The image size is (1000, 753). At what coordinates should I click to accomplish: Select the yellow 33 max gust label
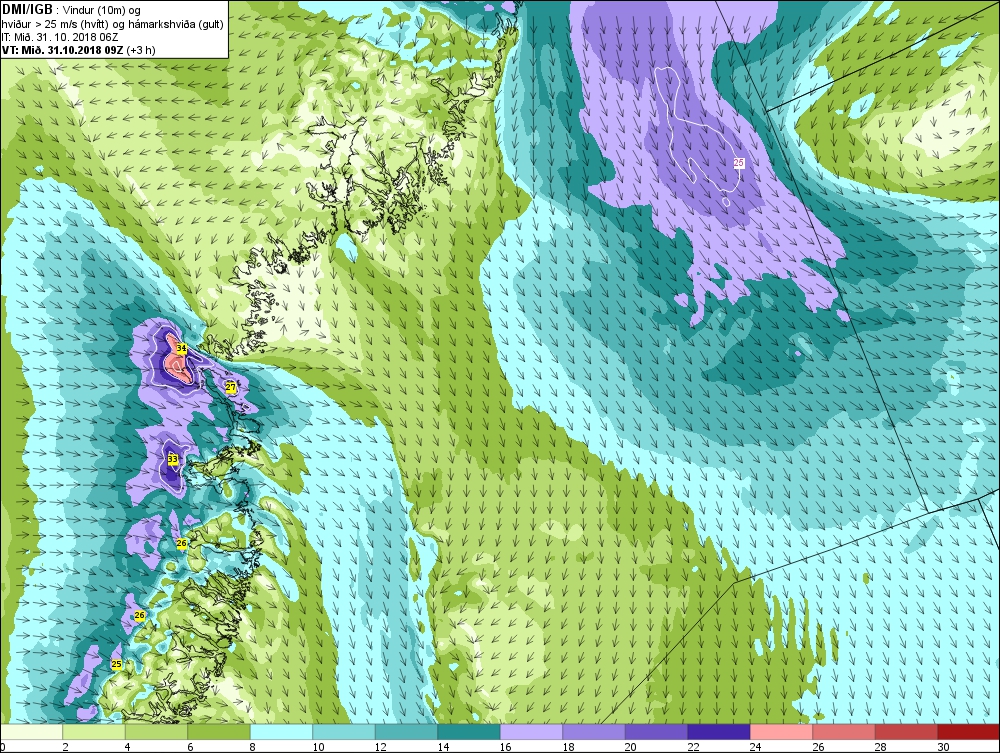173,459
